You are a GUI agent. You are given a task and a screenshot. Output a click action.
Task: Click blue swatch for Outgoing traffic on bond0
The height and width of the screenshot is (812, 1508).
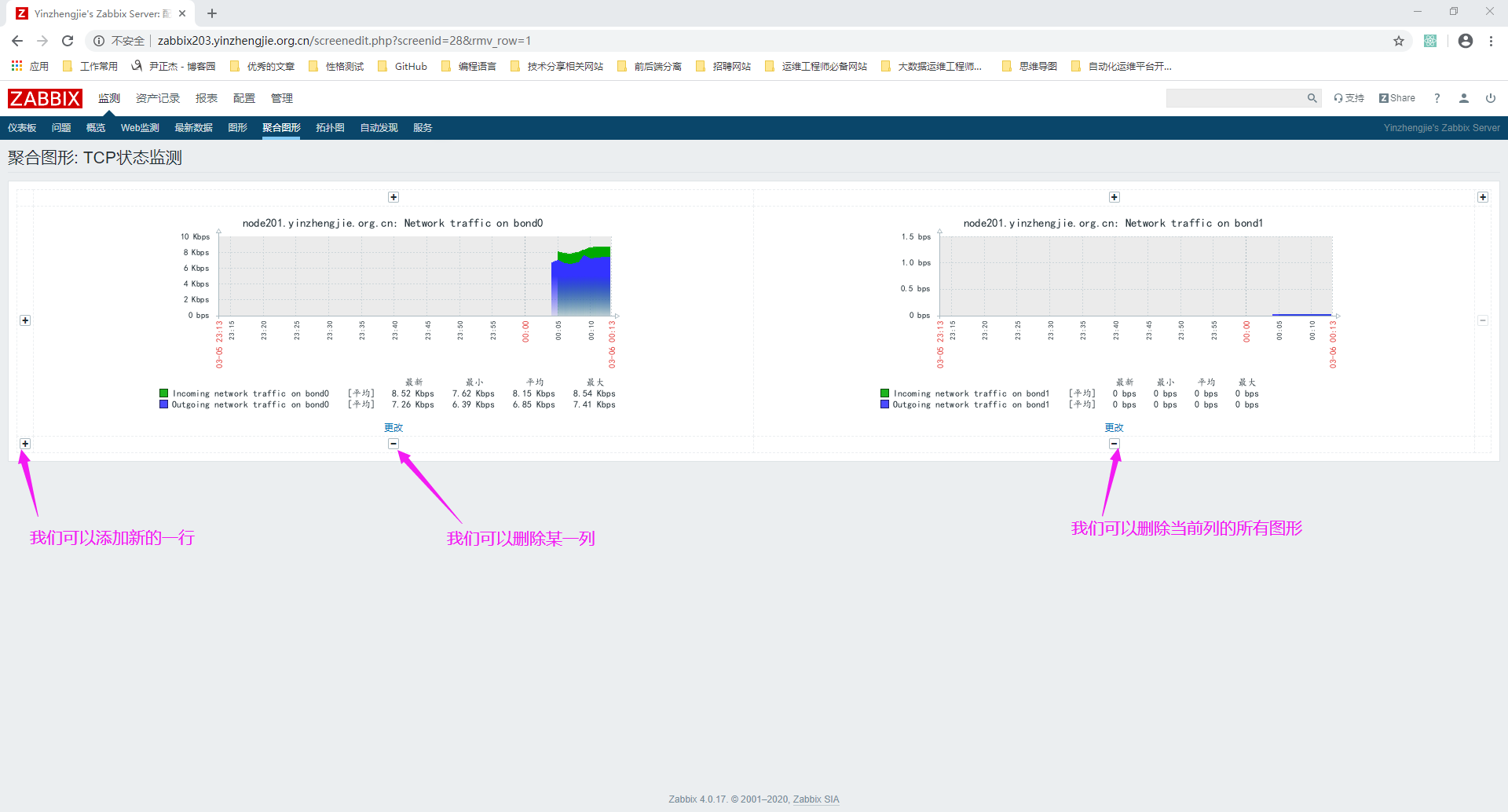click(x=163, y=404)
